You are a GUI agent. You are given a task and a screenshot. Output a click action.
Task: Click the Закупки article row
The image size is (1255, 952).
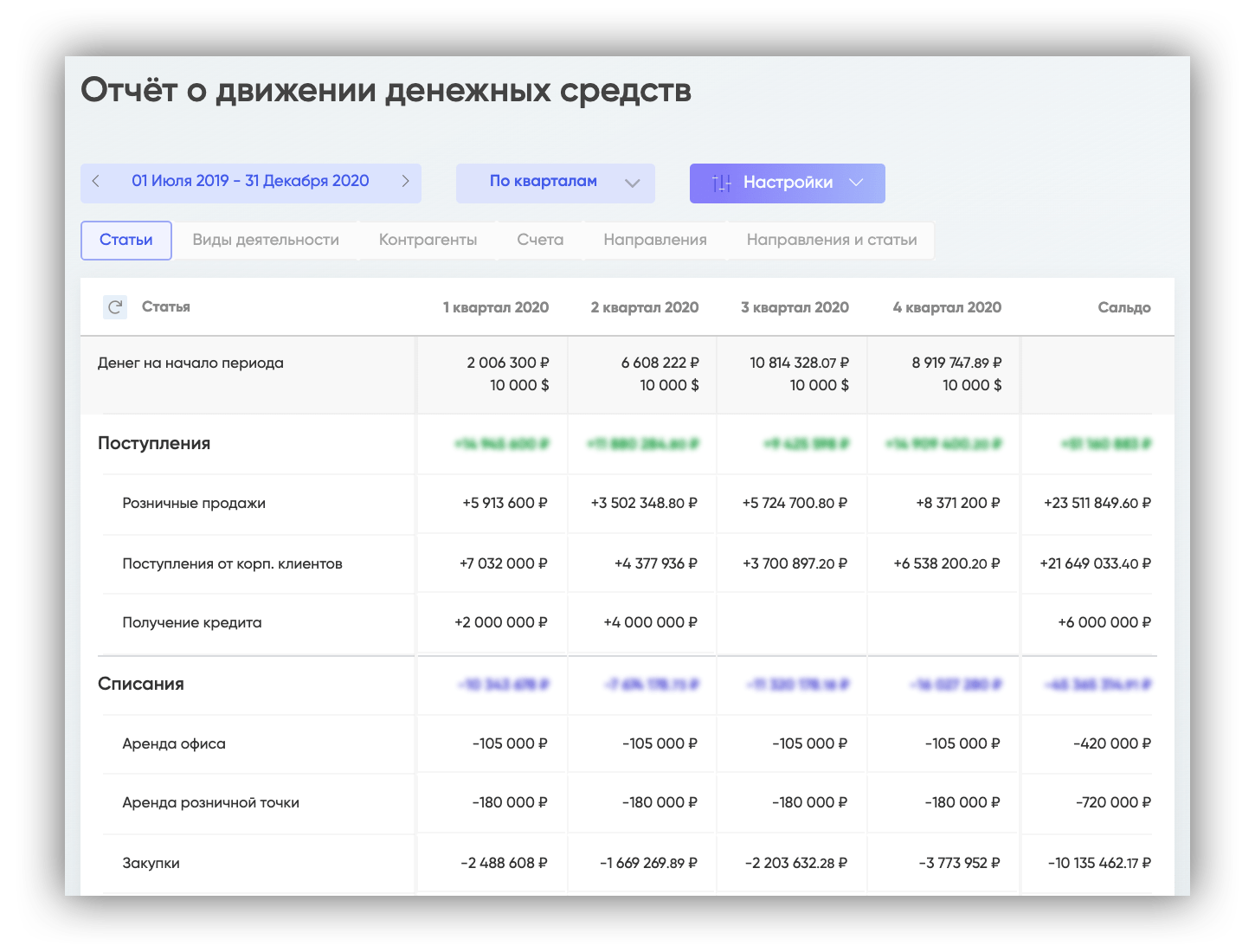(x=151, y=864)
